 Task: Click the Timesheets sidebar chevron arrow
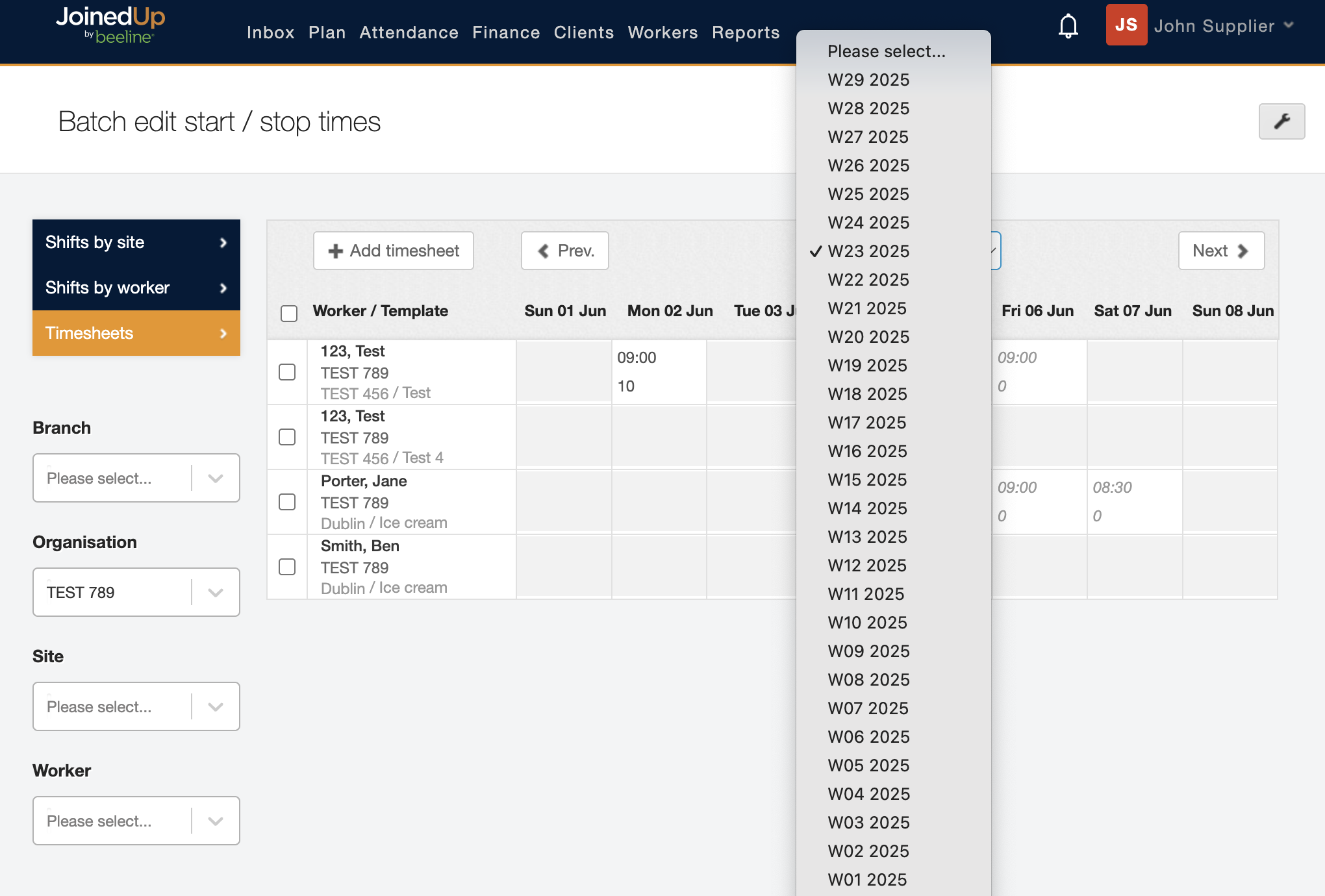point(223,333)
